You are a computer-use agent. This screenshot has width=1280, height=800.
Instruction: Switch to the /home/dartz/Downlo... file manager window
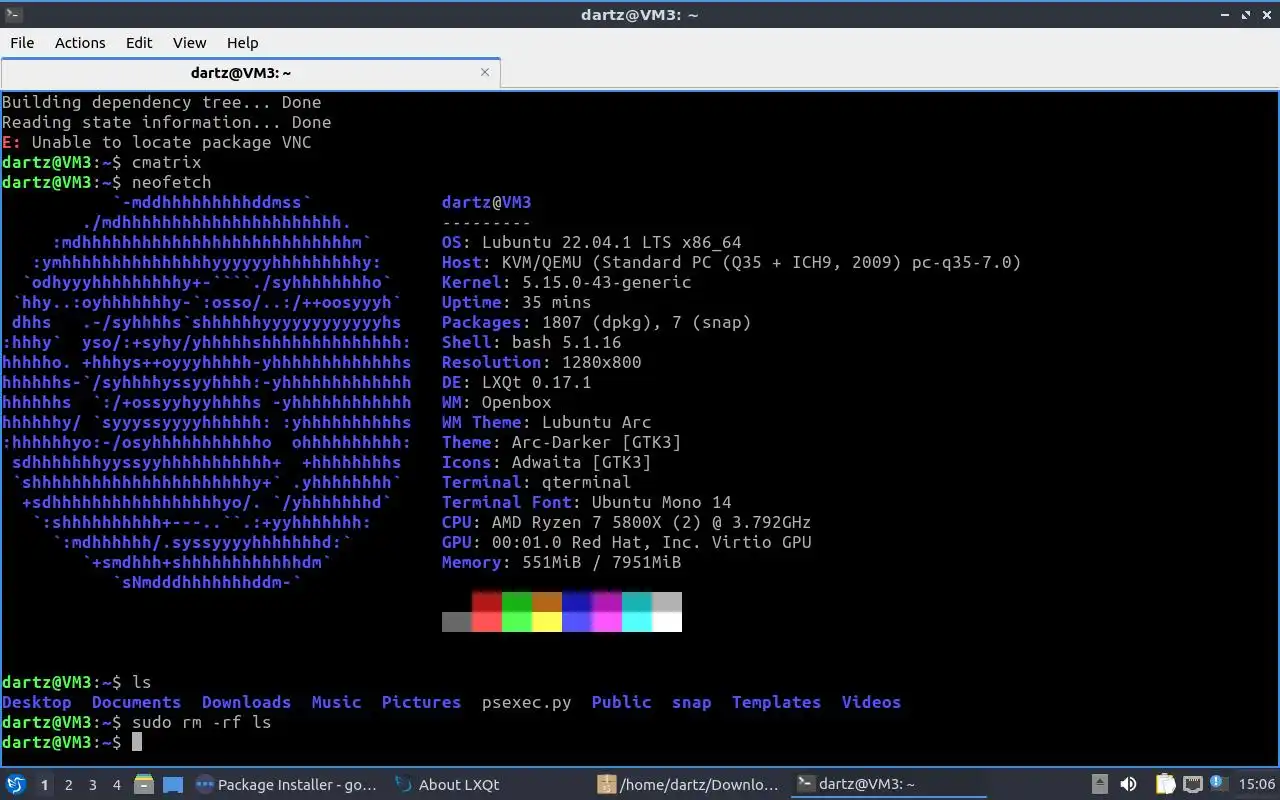pyautogui.click(x=688, y=784)
